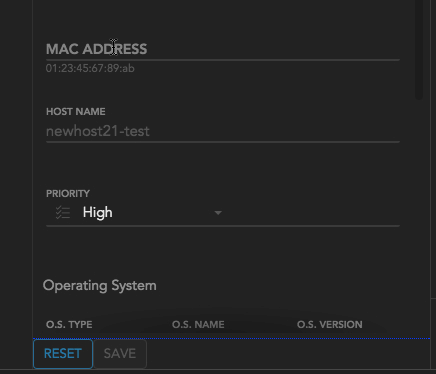Click the empty Priority field area right of arrow
Image resolution: width=436 pixels, height=374 pixels.
pyautogui.click(x=312, y=213)
